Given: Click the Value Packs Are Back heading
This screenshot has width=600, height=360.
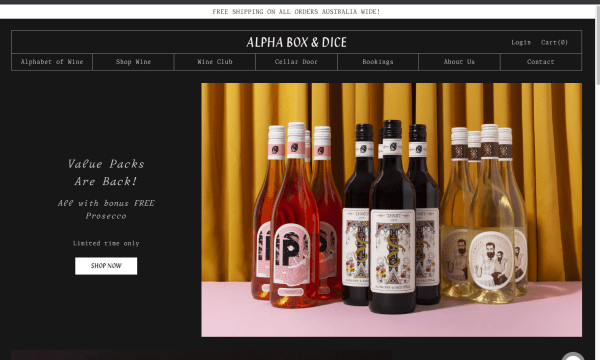Looking at the screenshot, I should 106,173.
